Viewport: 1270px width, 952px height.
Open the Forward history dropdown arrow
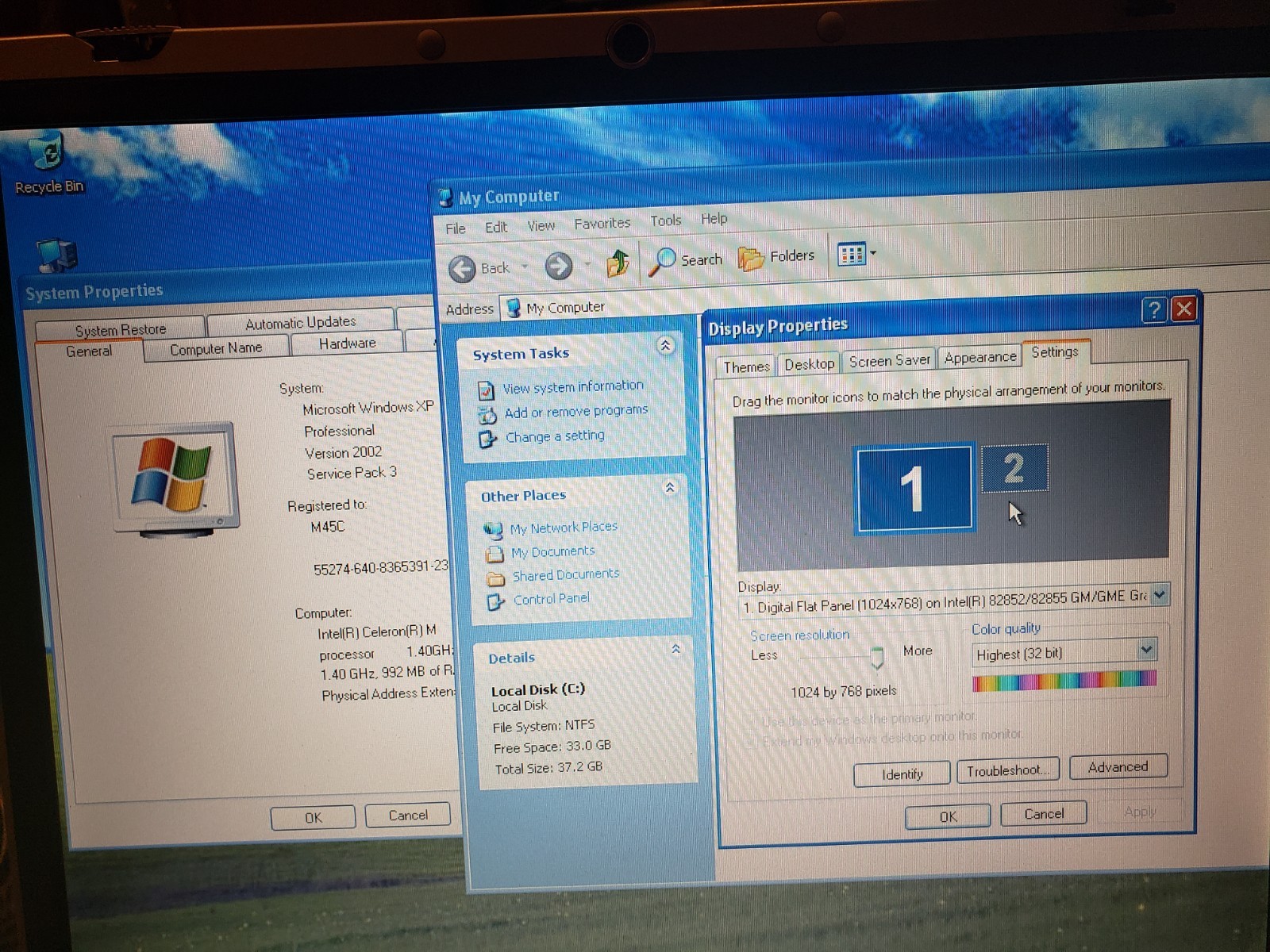(x=587, y=264)
